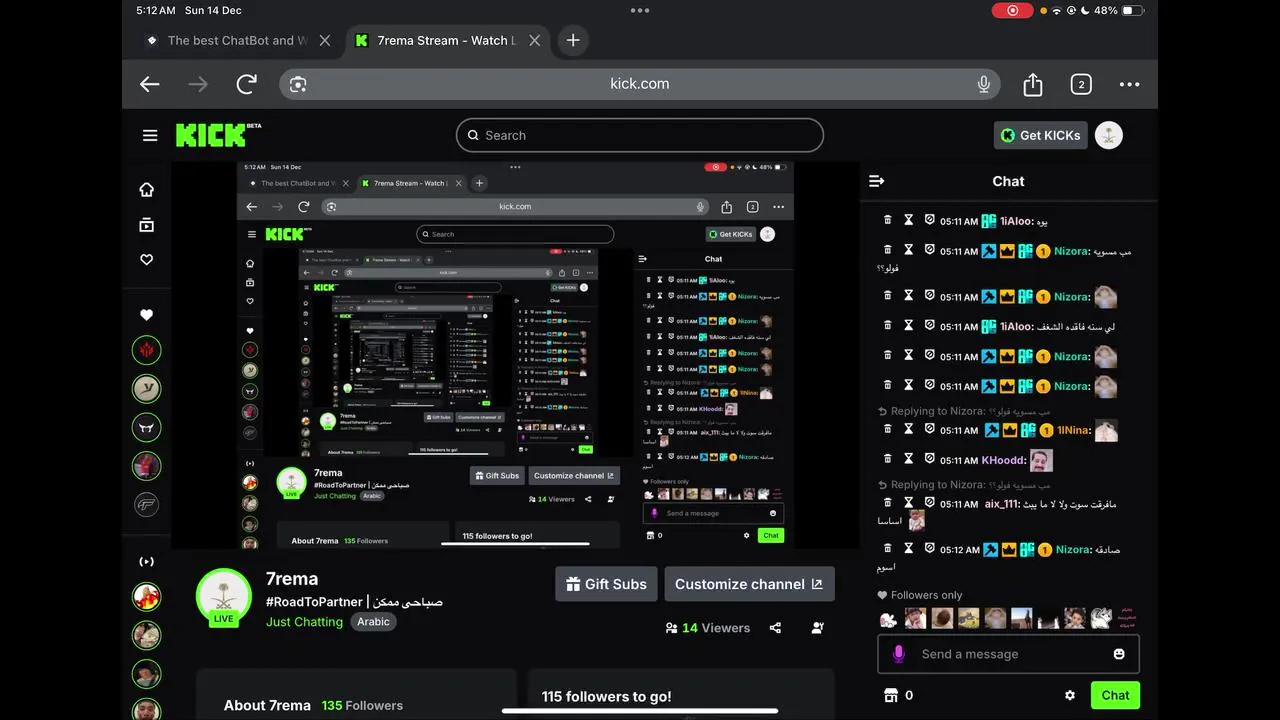Click the 'Send a message' field
This screenshot has height=720, width=1280.
tap(1008, 654)
